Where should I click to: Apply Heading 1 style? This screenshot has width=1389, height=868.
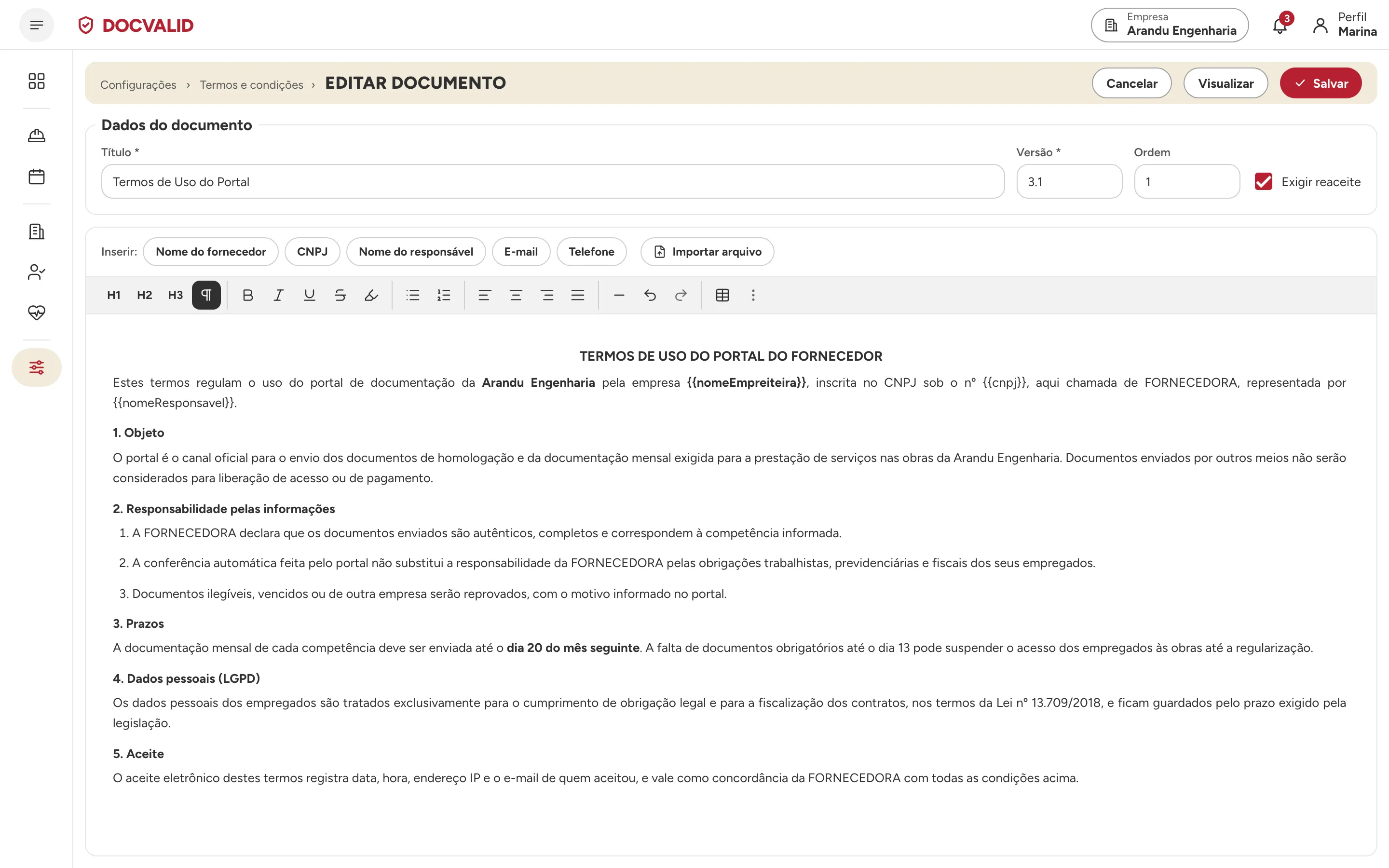(114, 295)
